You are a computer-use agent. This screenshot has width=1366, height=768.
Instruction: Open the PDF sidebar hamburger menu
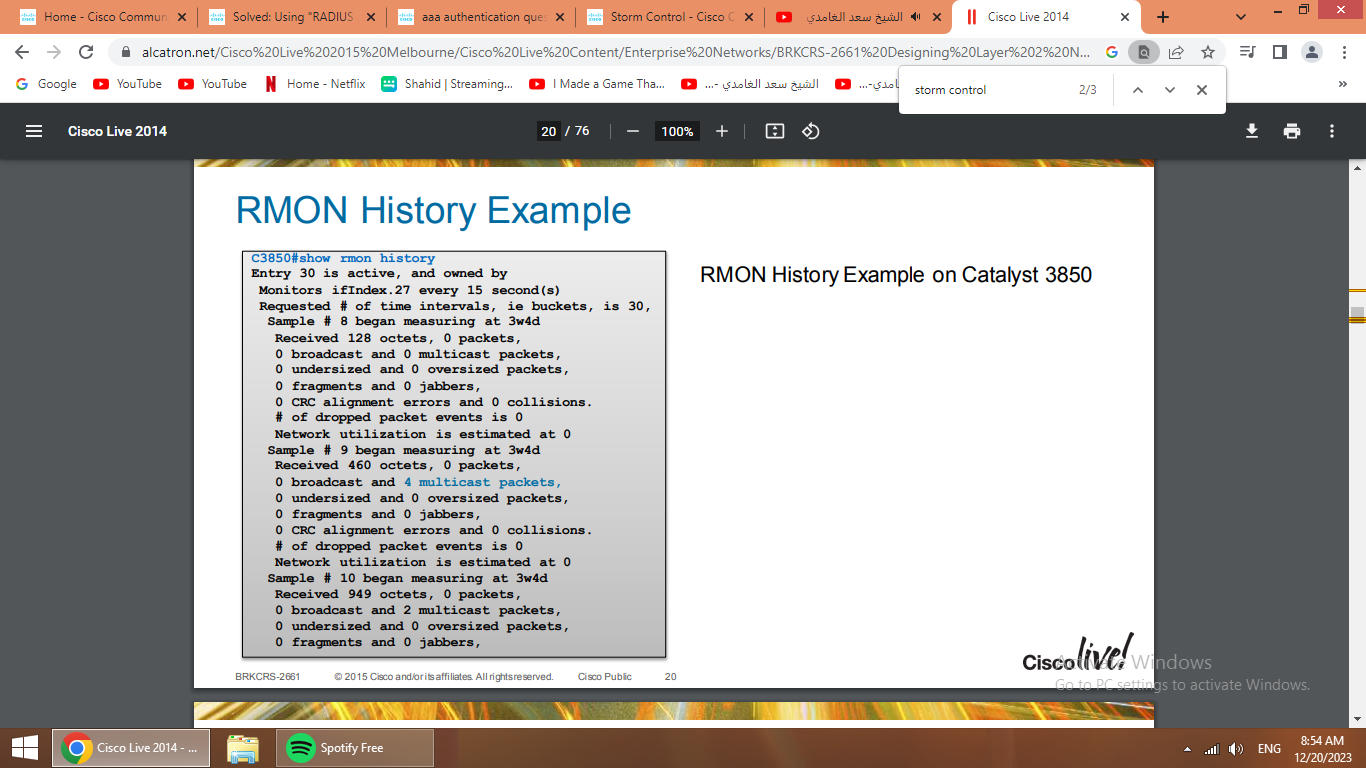34,131
